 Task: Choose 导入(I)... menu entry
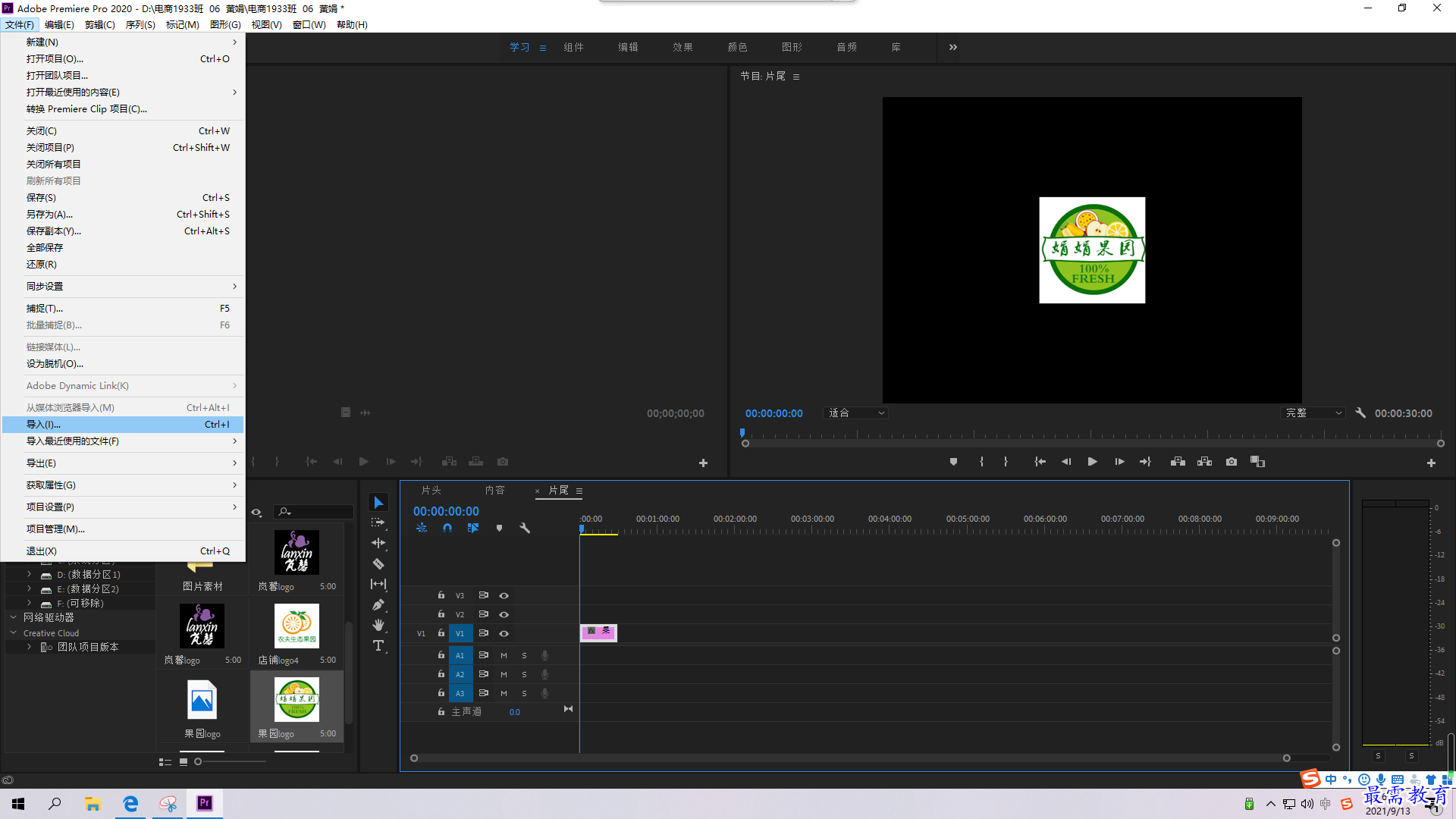click(x=123, y=425)
